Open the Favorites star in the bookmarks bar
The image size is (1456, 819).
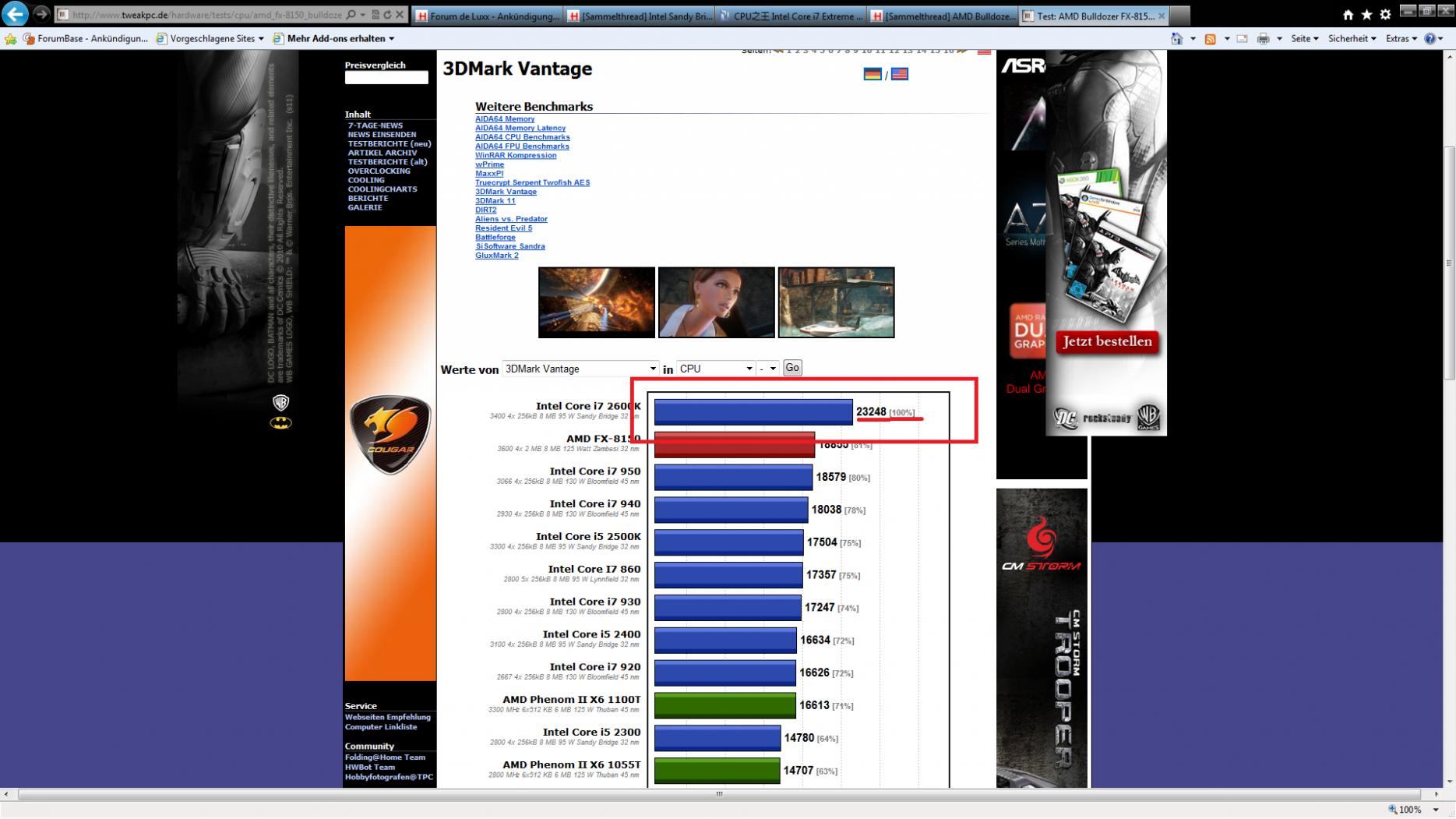point(11,38)
